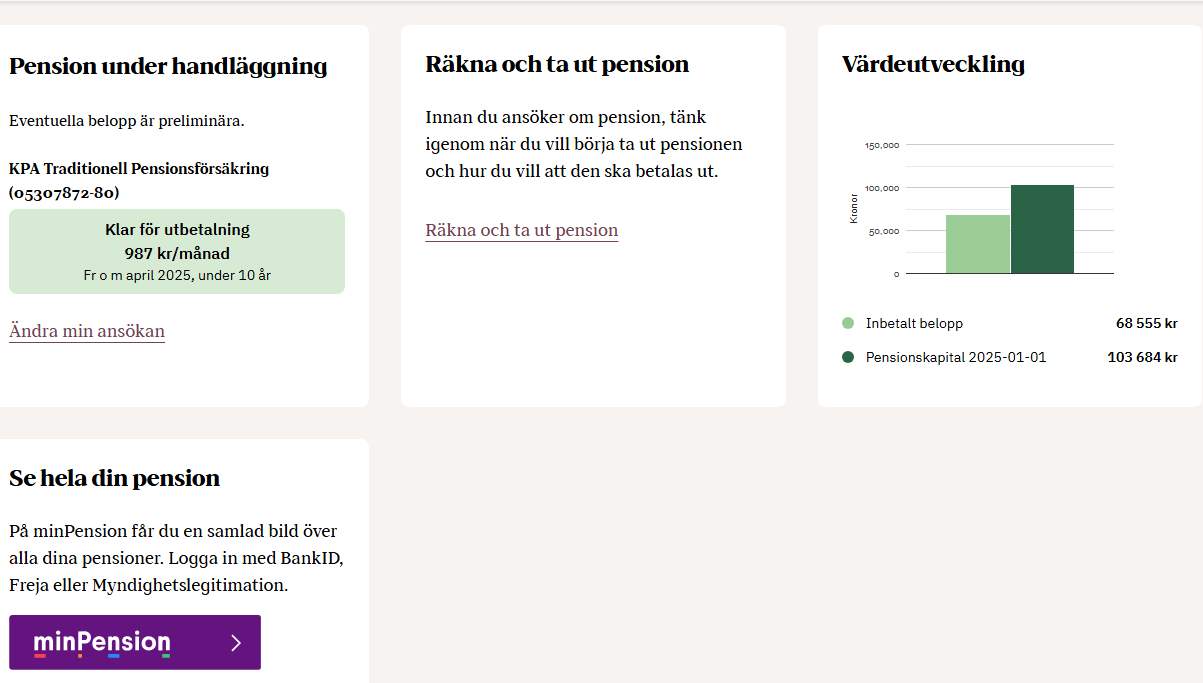This screenshot has width=1203, height=683.
Task: Click the 103 684 kr amount
Action: pyautogui.click(x=1142, y=357)
